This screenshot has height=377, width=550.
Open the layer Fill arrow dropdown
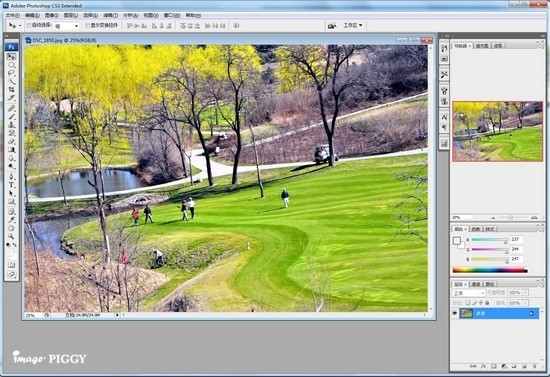[x=525, y=303]
